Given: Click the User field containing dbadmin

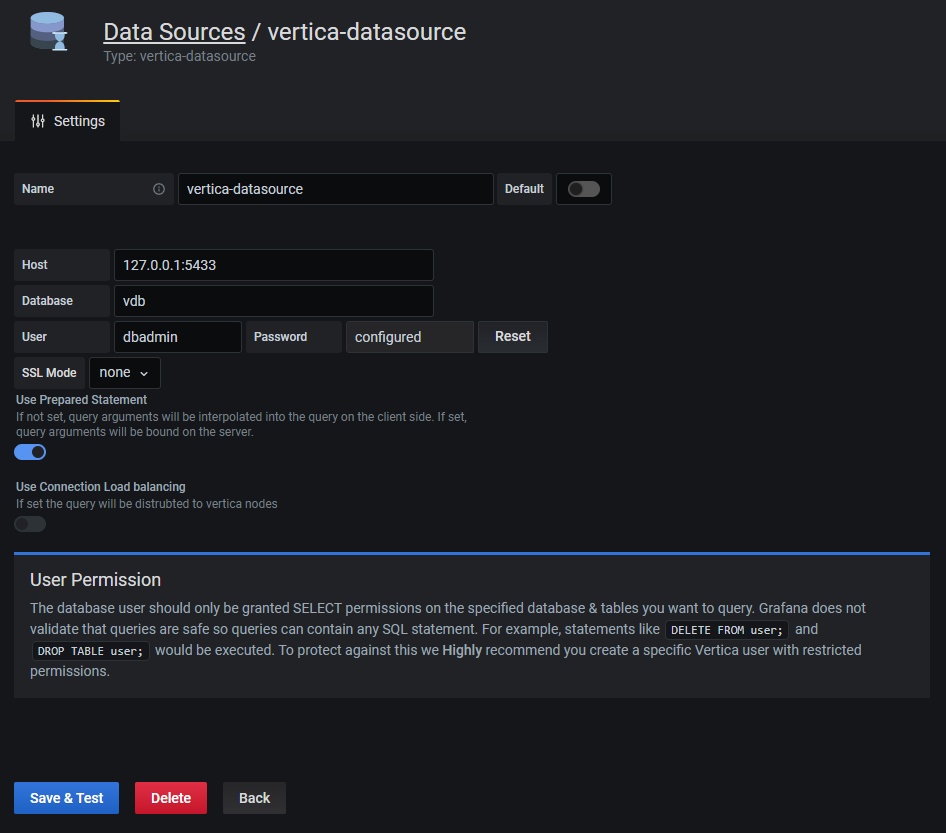Looking at the screenshot, I should 178,337.
